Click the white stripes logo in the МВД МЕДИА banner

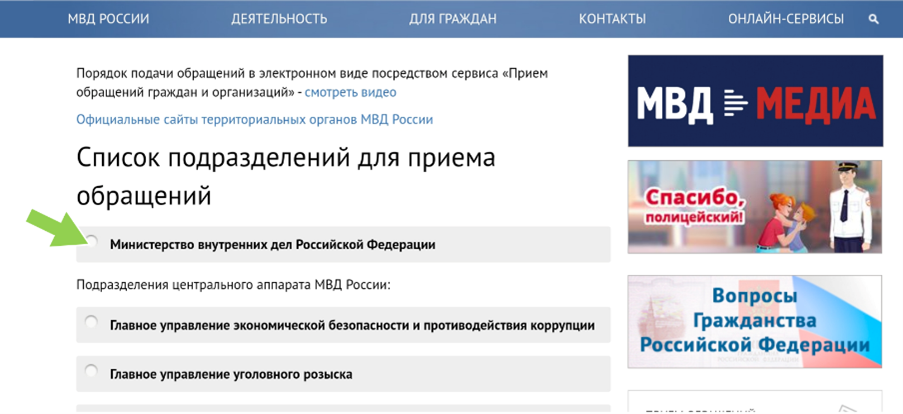point(734,101)
